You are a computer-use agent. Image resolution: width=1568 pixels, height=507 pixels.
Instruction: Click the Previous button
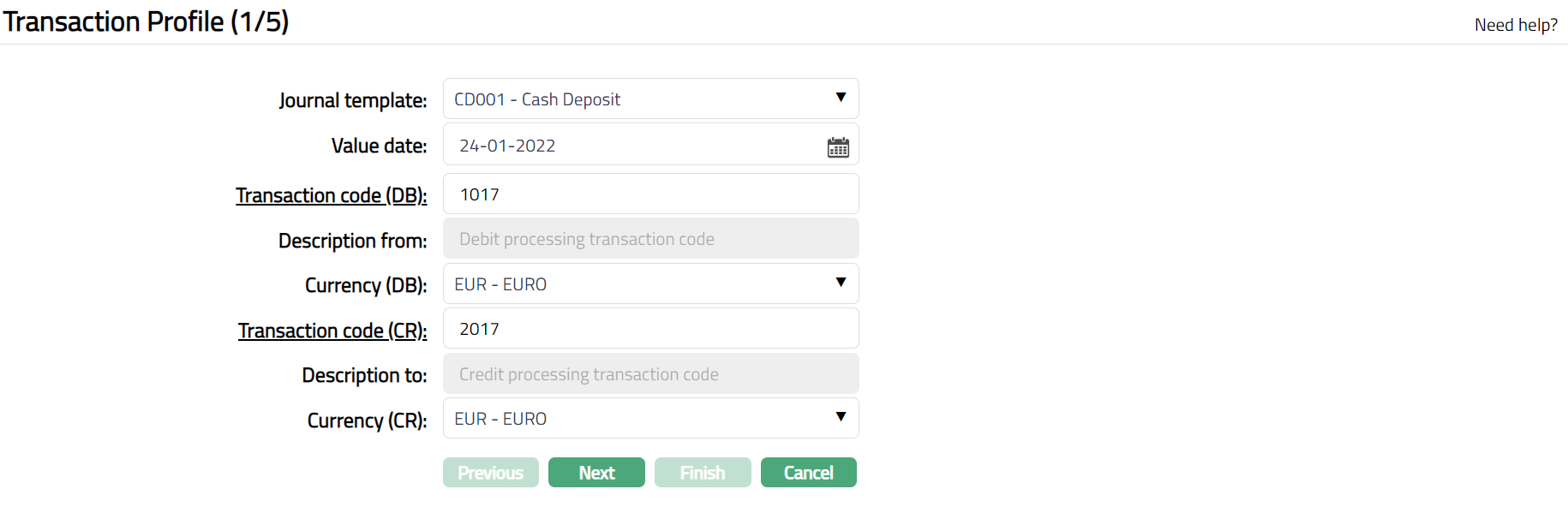(490, 473)
